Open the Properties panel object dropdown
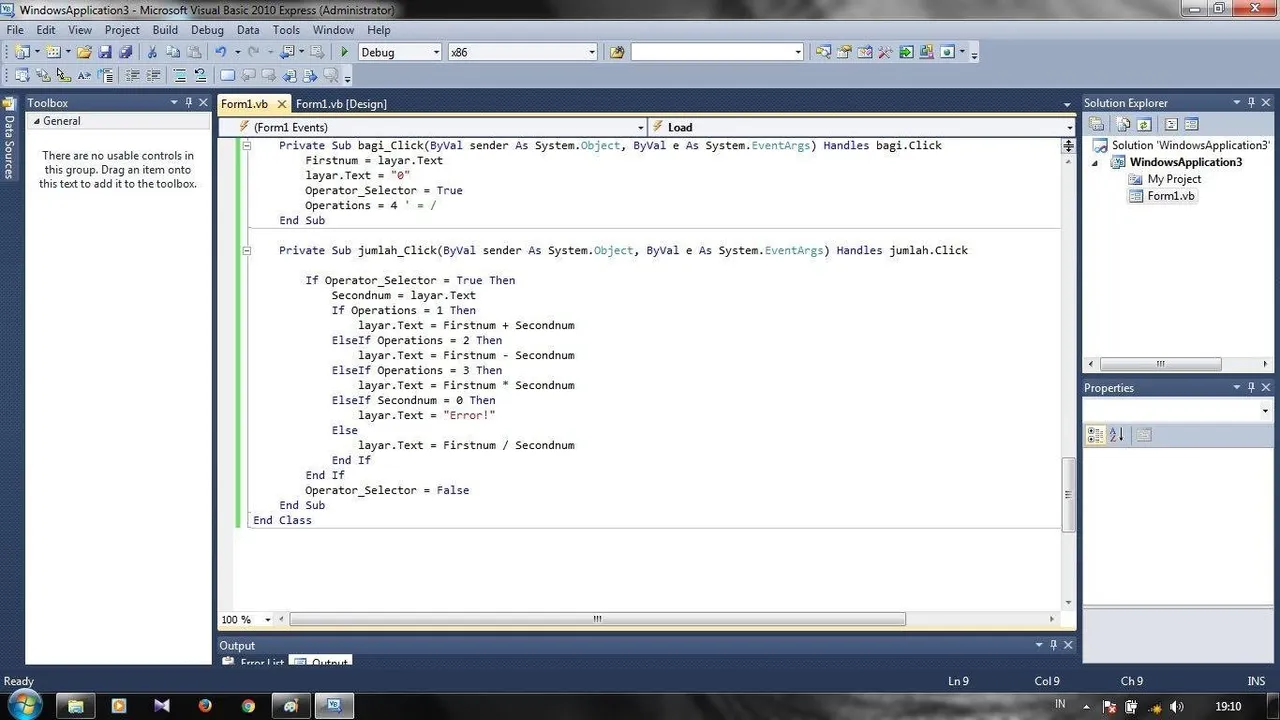The width and height of the screenshot is (1280, 720). pos(1265,410)
